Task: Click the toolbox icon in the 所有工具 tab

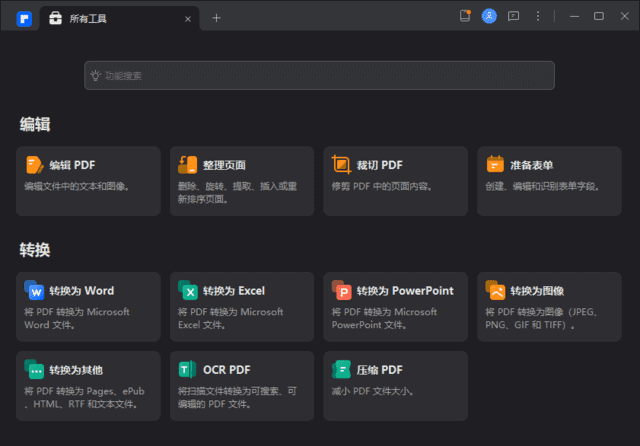Action: (x=56, y=18)
